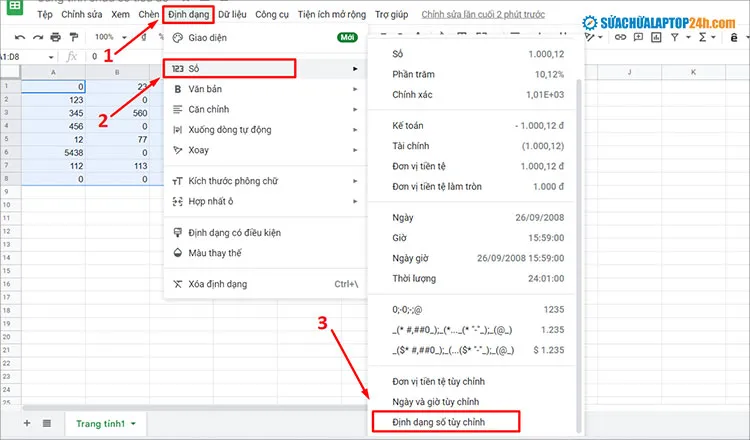
Task: Open the Functions dropdown arrow beside sigma
Action: (713, 37)
